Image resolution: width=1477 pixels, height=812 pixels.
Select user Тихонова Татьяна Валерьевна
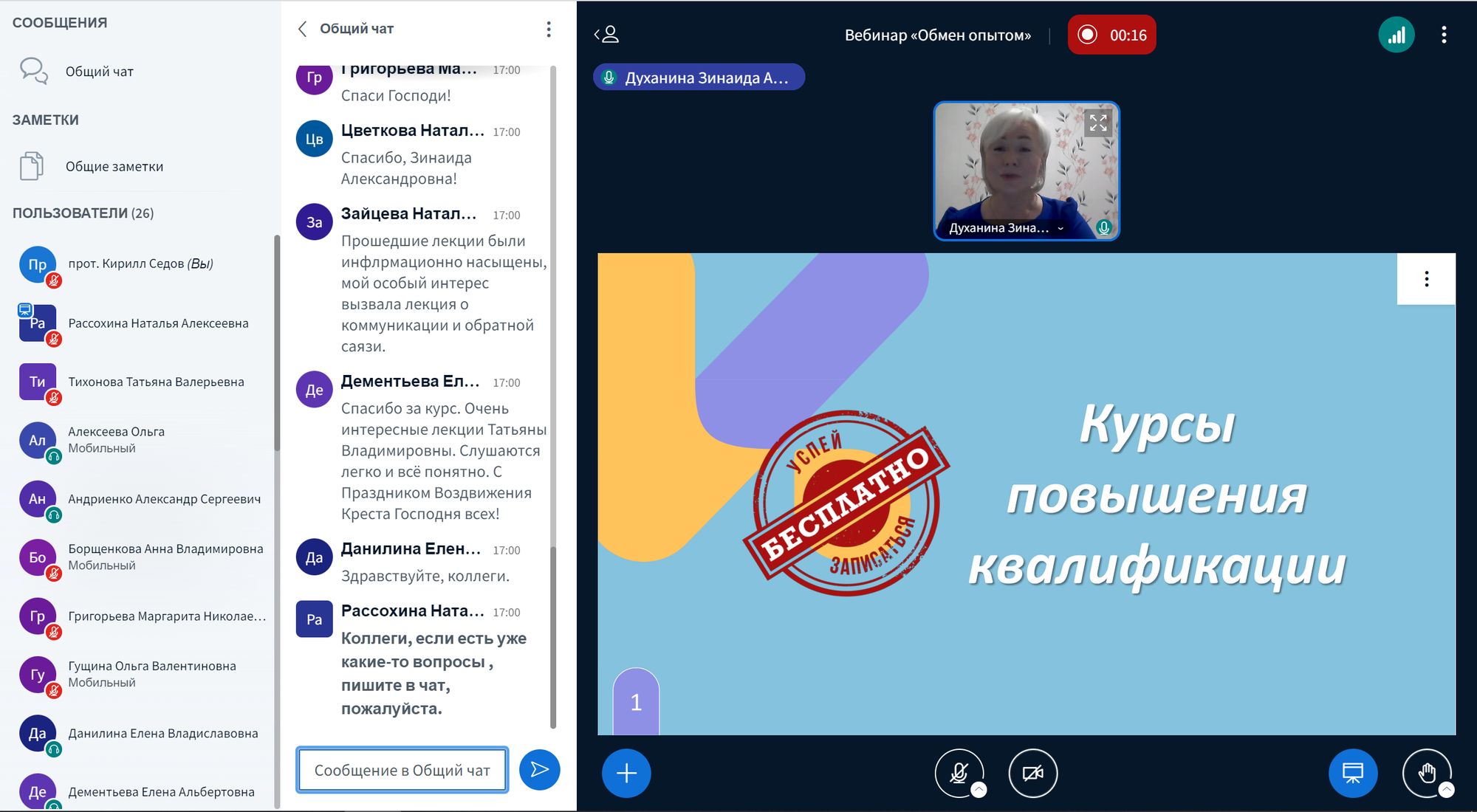[x=156, y=382]
